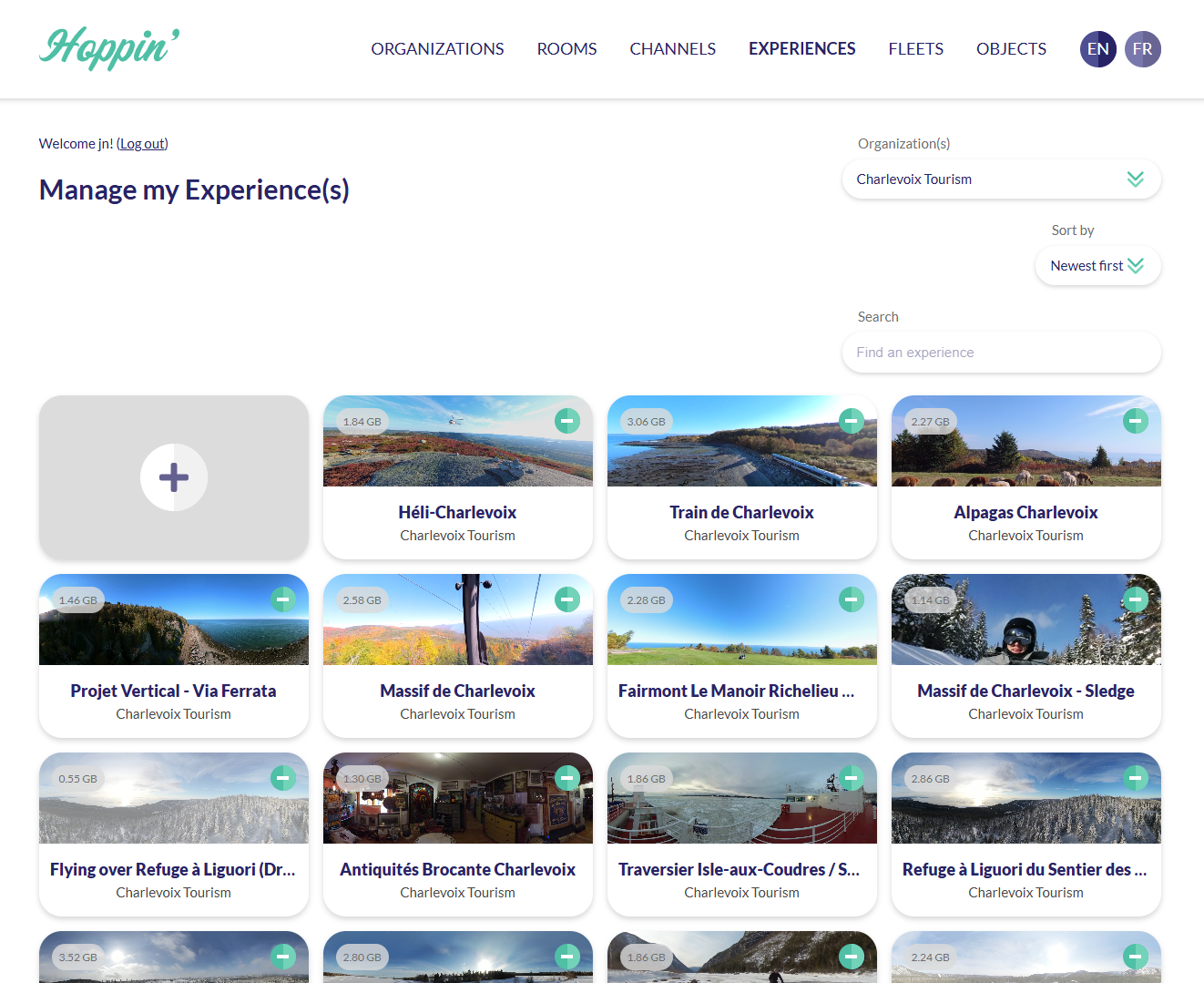This screenshot has width=1204, height=983.
Task: Click the 1.46 GB size badge
Action: (x=78, y=600)
